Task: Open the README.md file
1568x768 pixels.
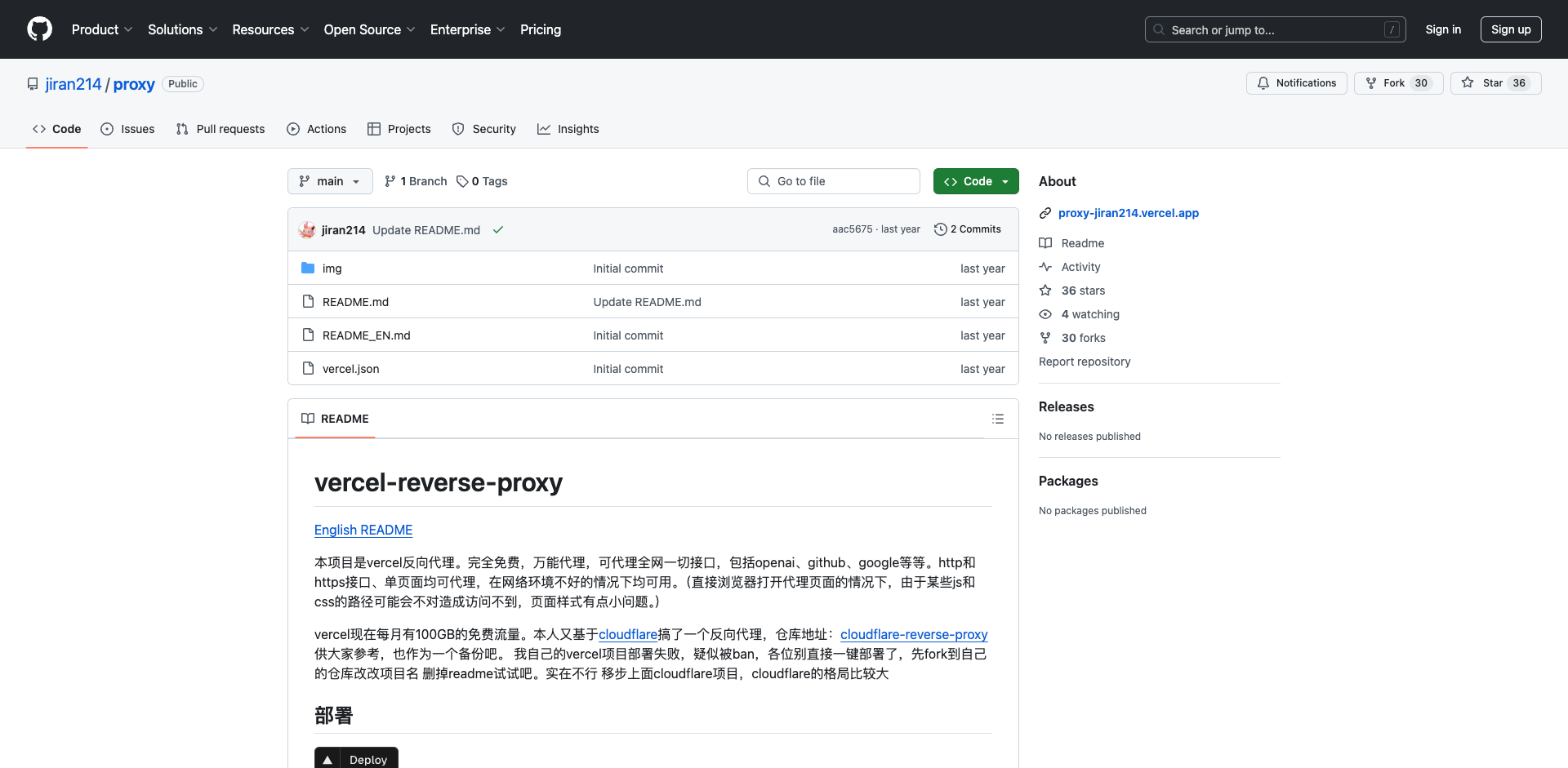Action: coord(355,302)
